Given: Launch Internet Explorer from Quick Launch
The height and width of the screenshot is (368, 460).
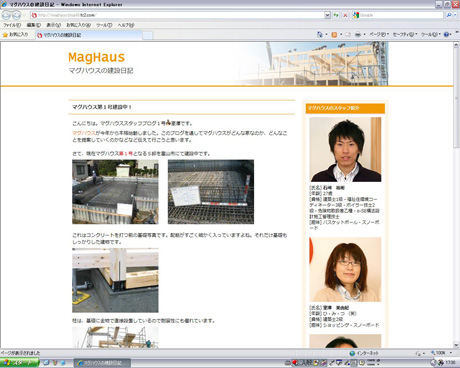Looking at the screenshot, I should pyautogui.click(x=62, y=362).
